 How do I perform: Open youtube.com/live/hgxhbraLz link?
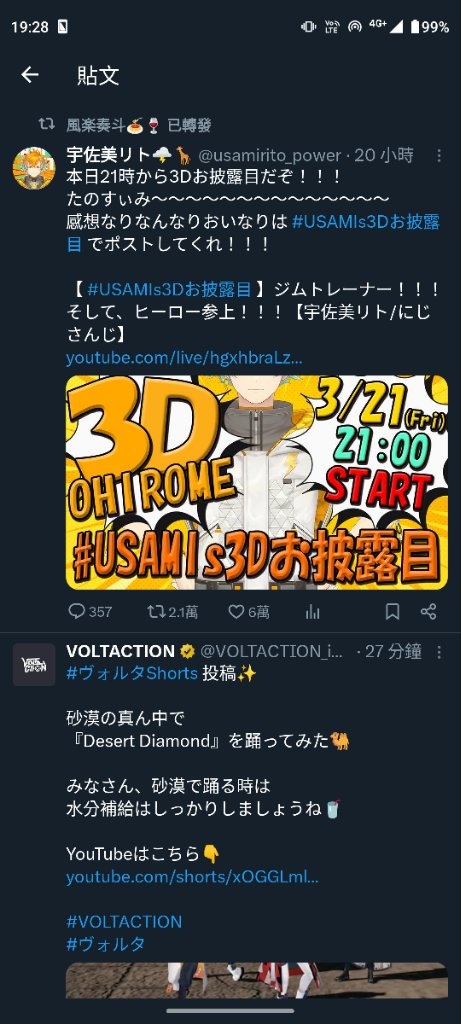[x=184, y=358]
